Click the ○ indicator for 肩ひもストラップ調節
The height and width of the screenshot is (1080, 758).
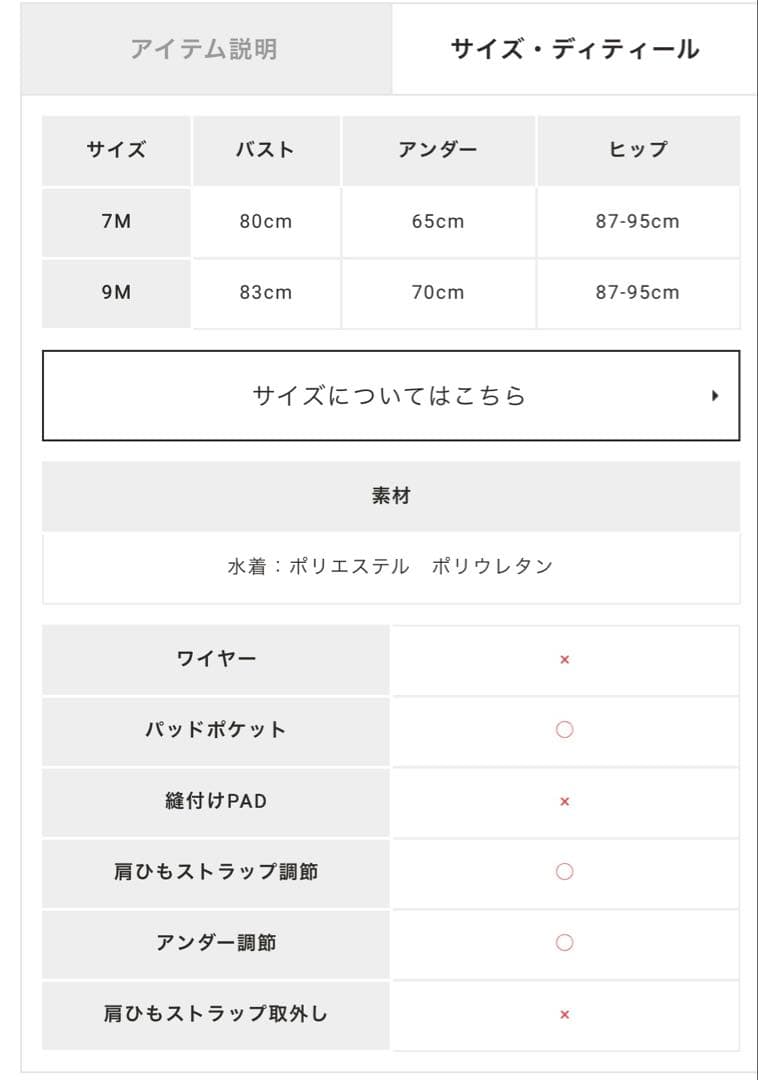click(x=565, y=871)
